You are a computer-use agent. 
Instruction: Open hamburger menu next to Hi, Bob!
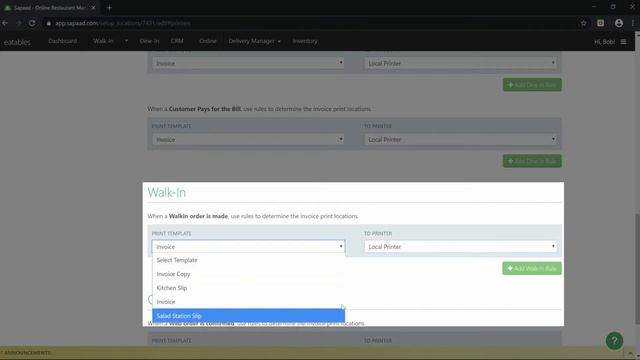623,42
